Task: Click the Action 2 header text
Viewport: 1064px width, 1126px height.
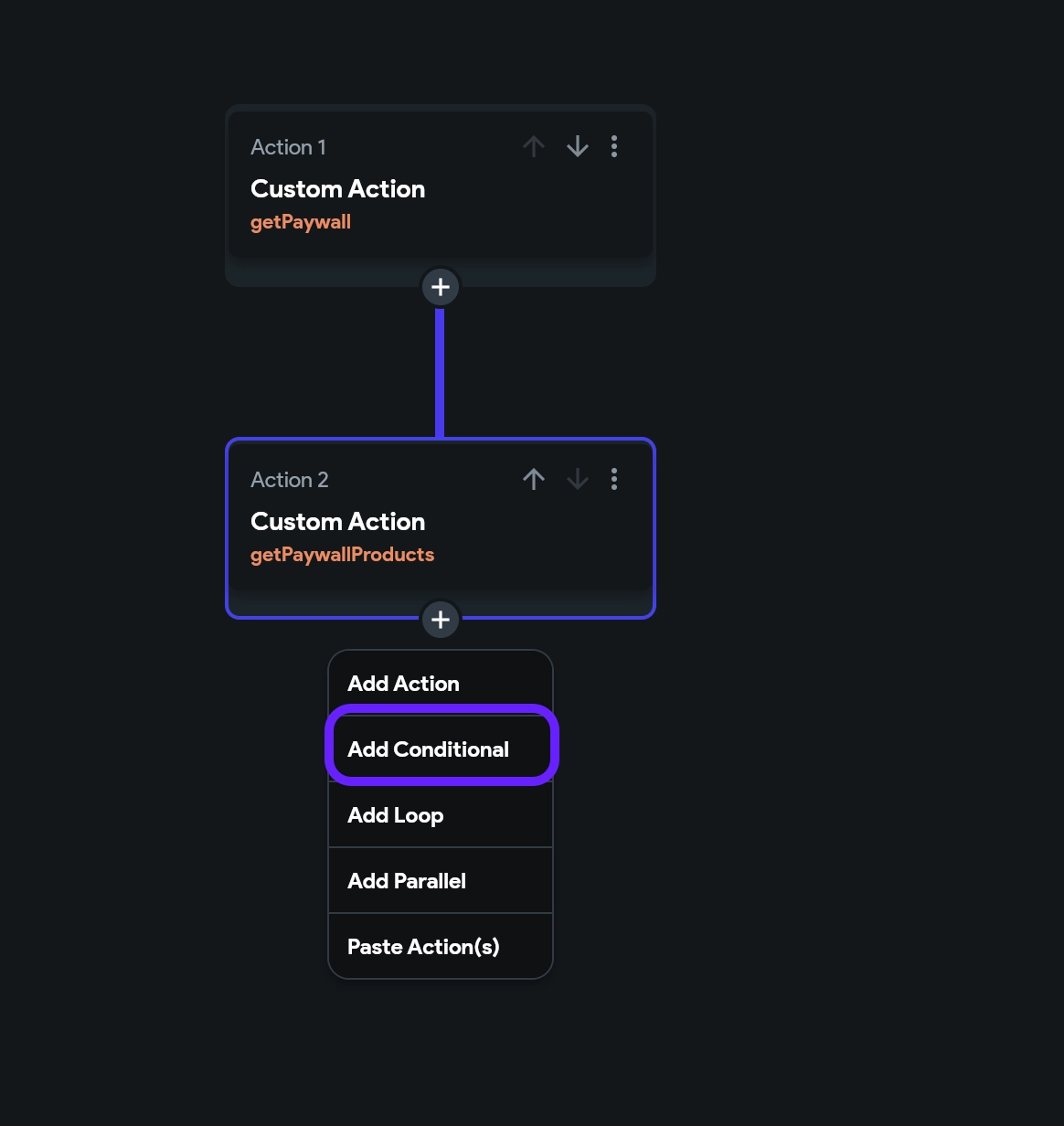Action: click(x=289, y=479)
